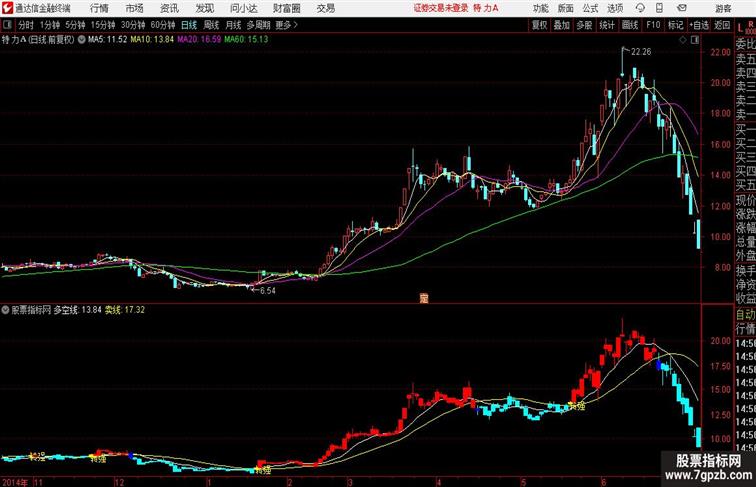
Task: Click the 特力A (日线 前复权) chart title
Action: 38,40
